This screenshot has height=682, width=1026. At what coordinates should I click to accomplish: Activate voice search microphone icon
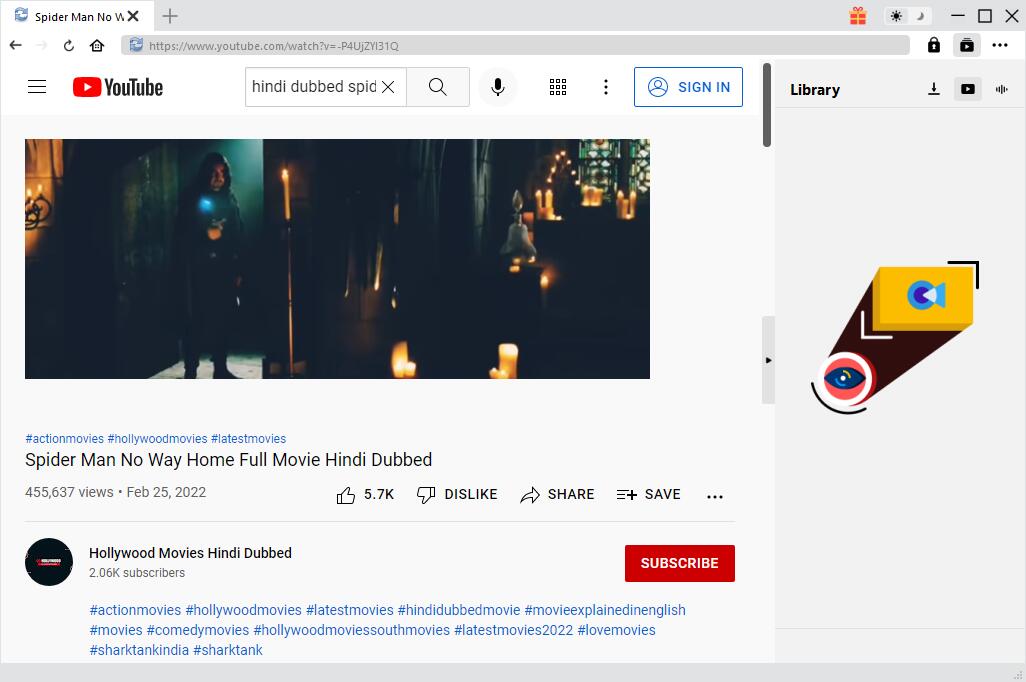497,87
